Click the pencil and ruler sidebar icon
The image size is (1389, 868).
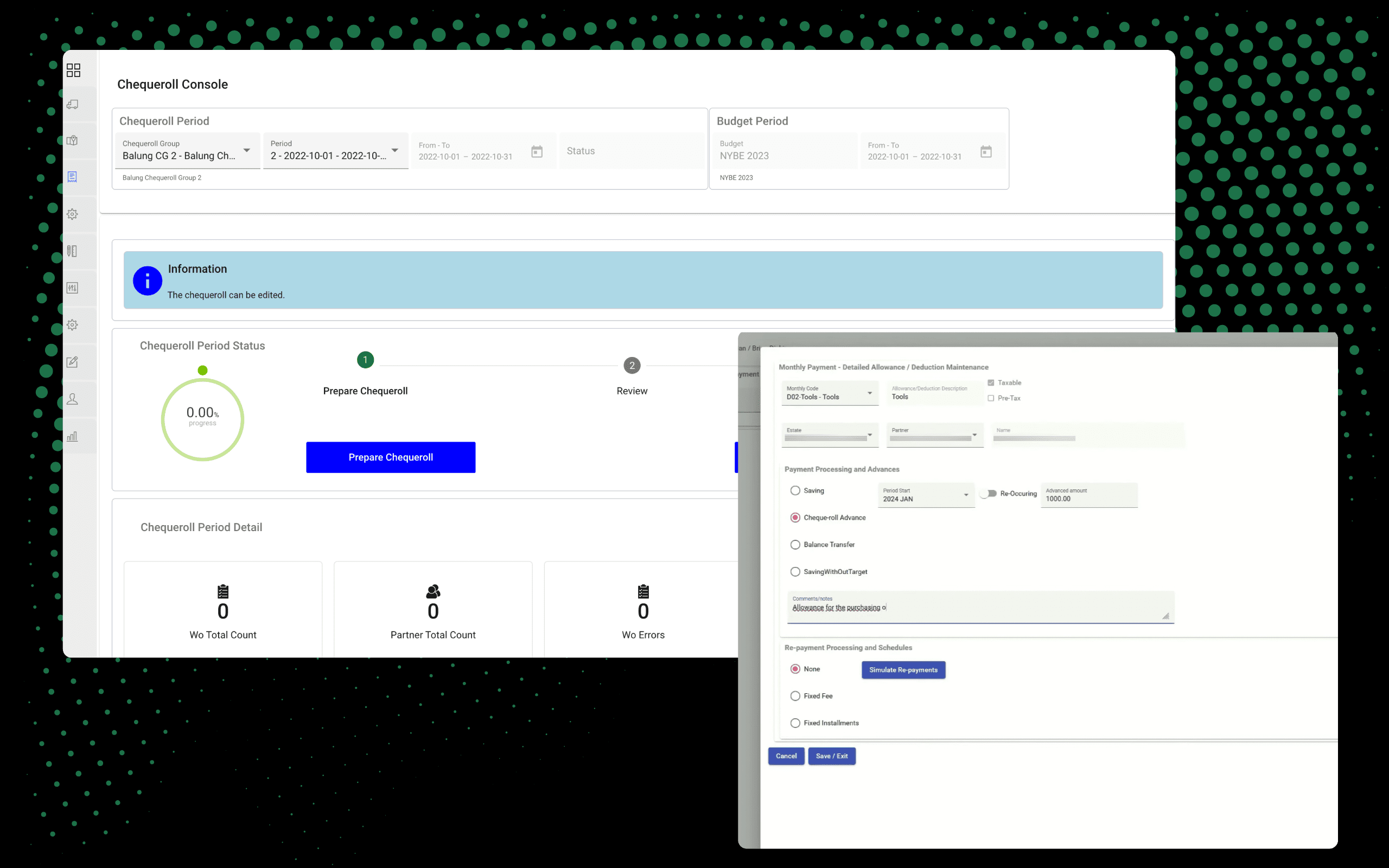pos(72,251)
